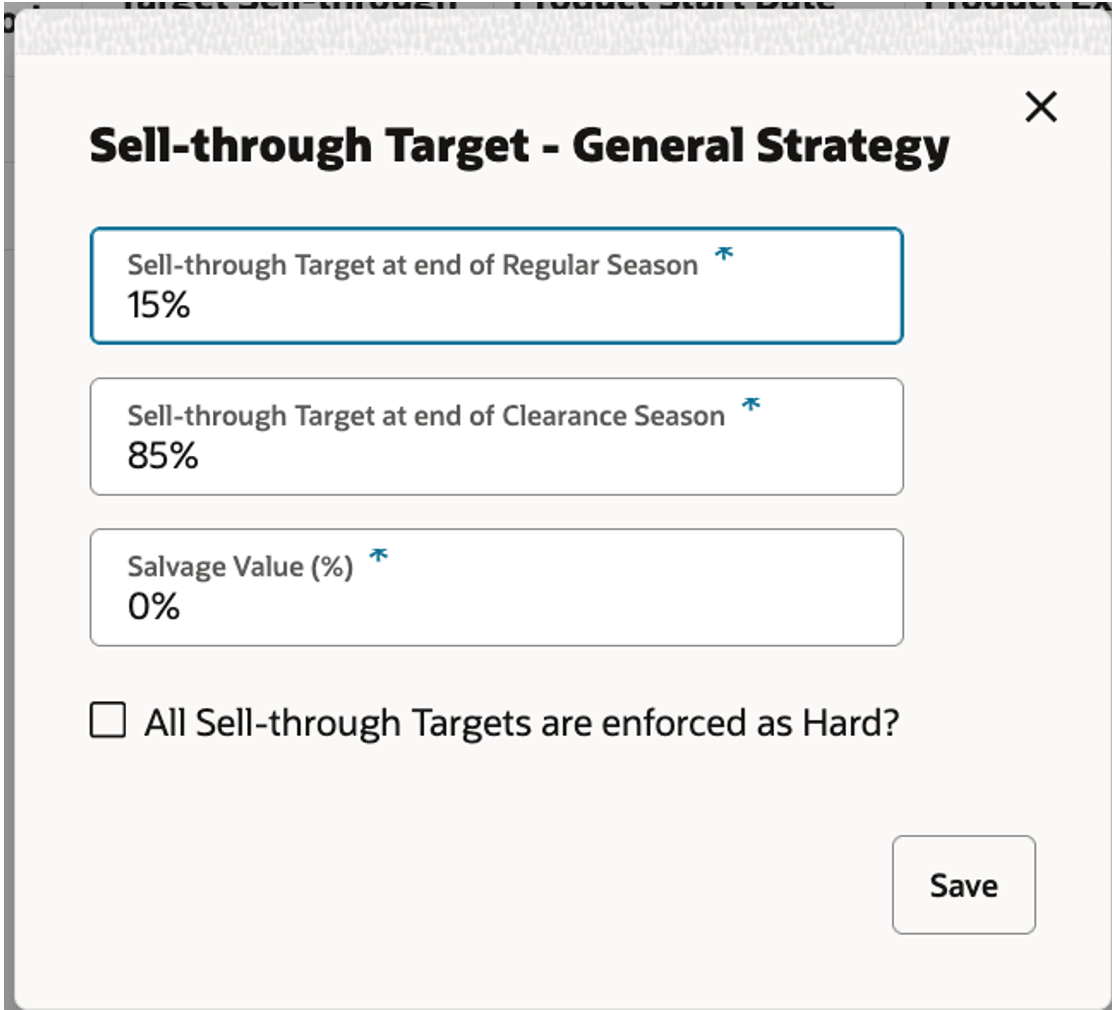Click the dialog title 'Sell-through Target - General Strategy'
This screenshot has width=1112, height=1010.
(x=518, y=146)
